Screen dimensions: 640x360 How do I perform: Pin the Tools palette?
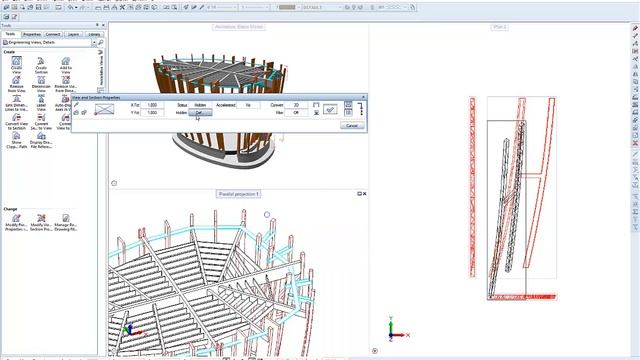[97, 25]
